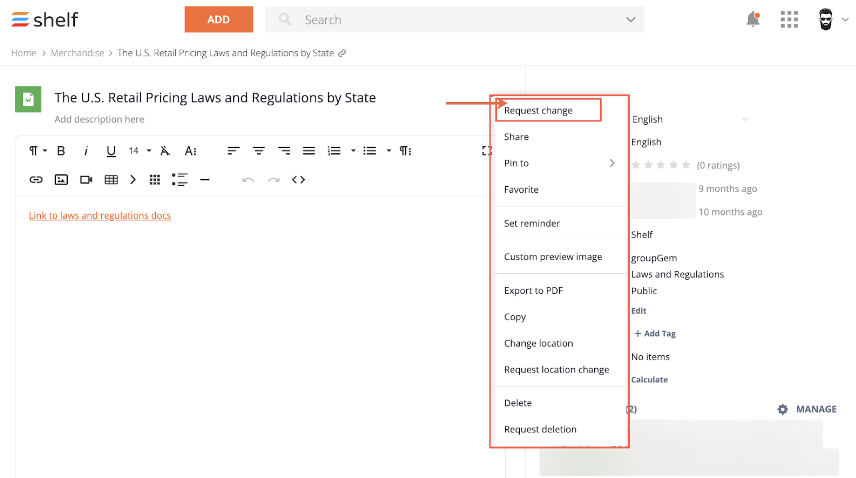Align text center

tap(259, 151)
